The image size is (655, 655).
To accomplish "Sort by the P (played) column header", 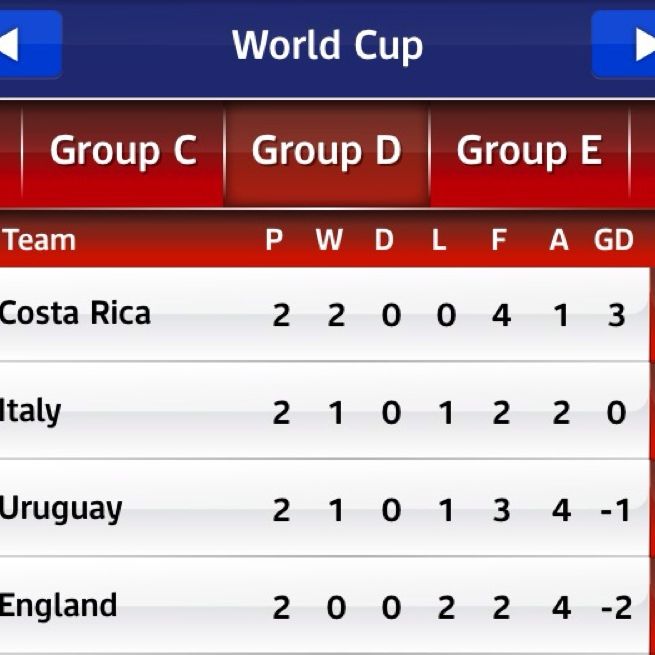I will click(x=274, y=240).
